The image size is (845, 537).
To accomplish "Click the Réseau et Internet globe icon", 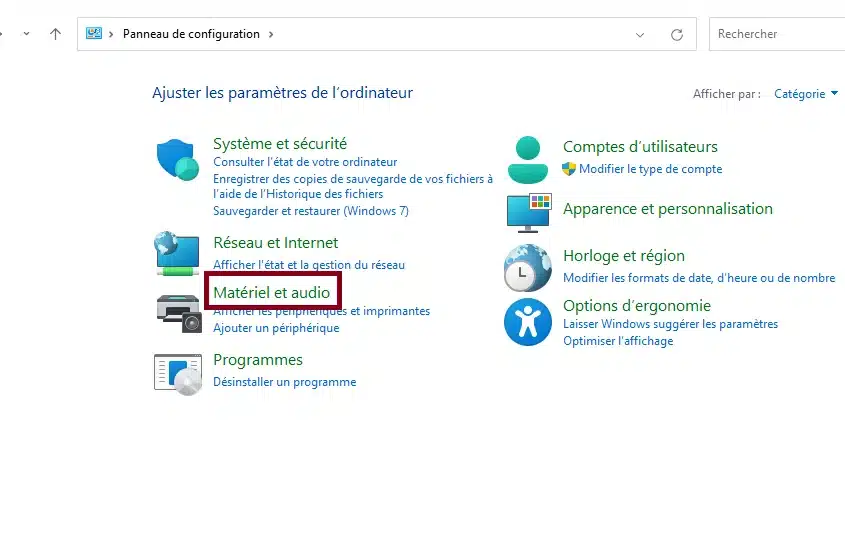I will [176, 254].
